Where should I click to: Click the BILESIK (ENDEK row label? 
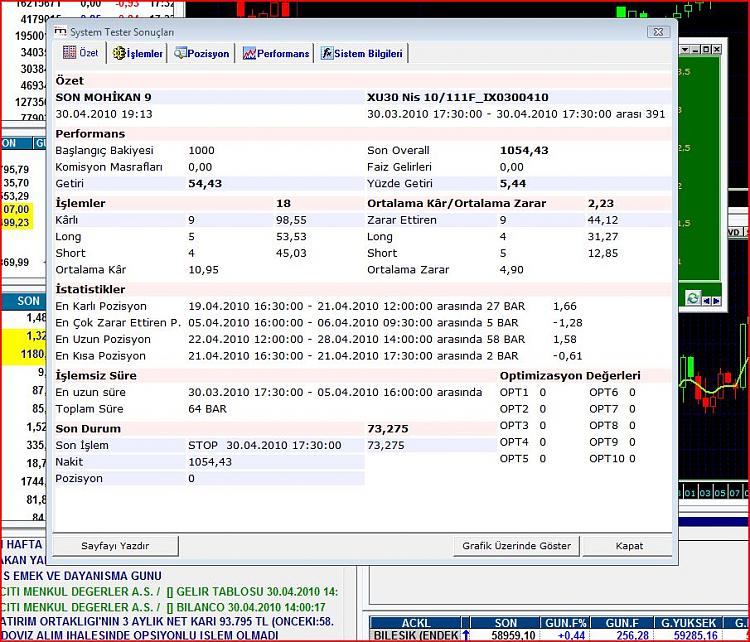click(416, 636)
